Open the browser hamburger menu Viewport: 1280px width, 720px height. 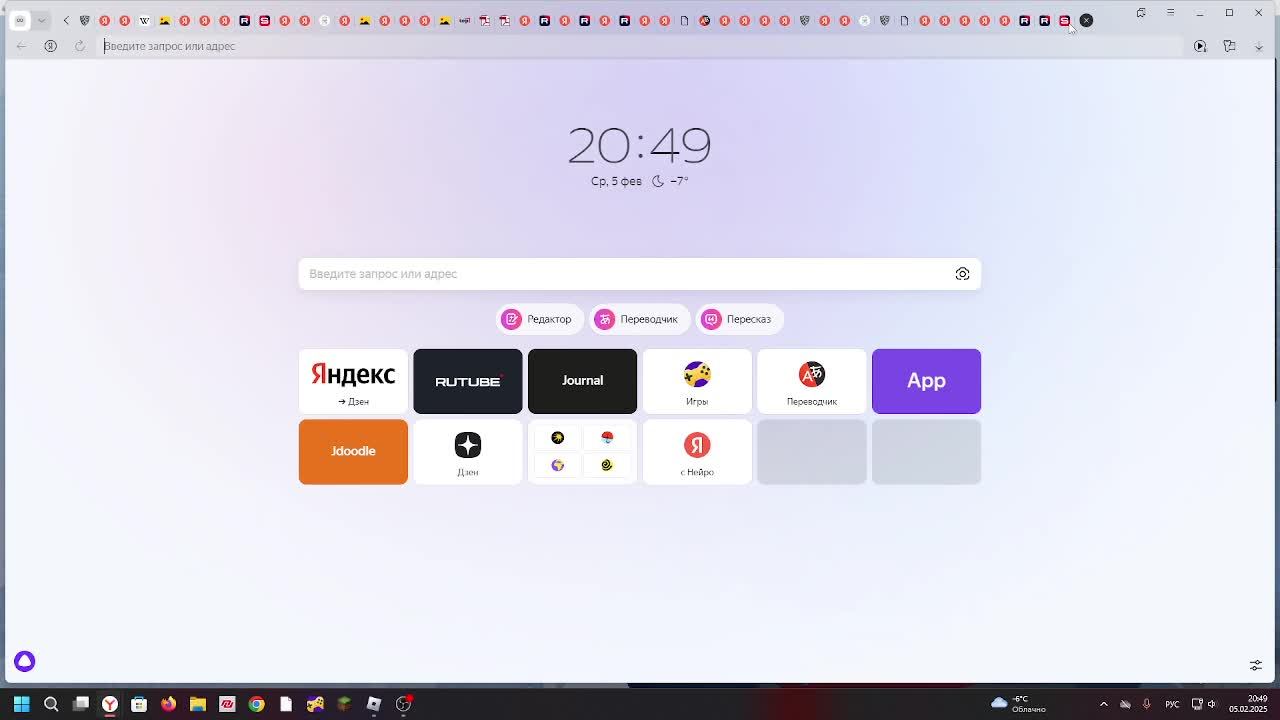(x=1170, y=12)
